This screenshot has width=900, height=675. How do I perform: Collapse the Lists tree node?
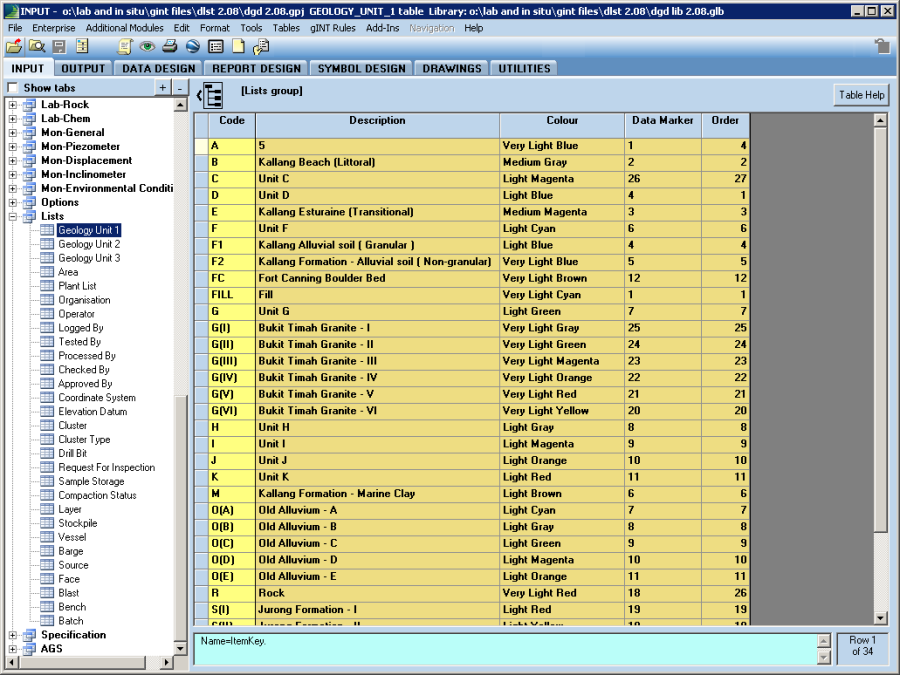[x=13, y=216]
